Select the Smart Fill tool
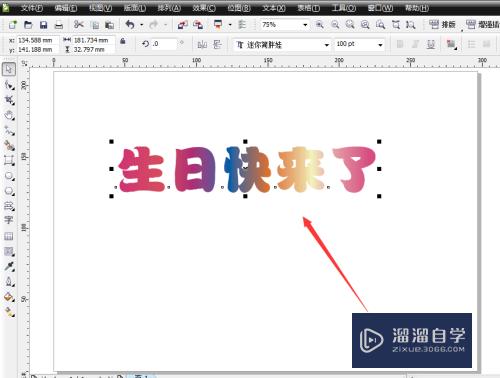 [9, 146]
